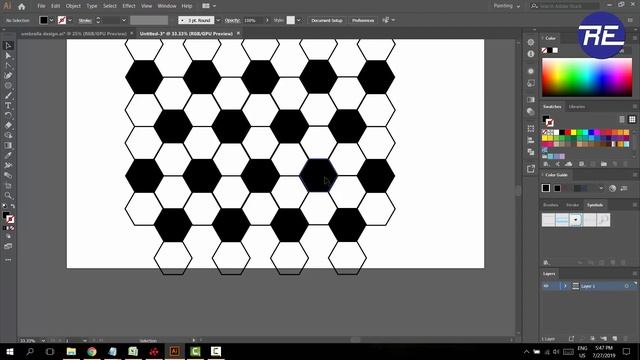Open the Color panel options menu
The width and height of the screenshot is (640, 360).
click(x=635, y=38)
